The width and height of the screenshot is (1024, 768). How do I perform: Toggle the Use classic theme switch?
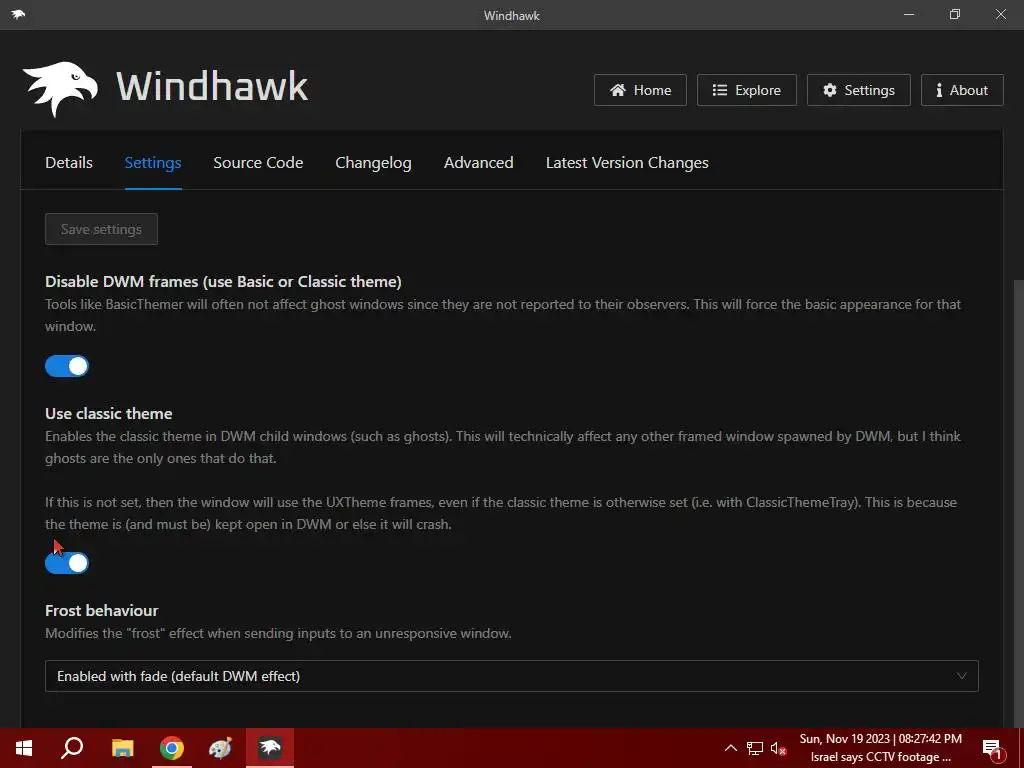tap(67, 563)
